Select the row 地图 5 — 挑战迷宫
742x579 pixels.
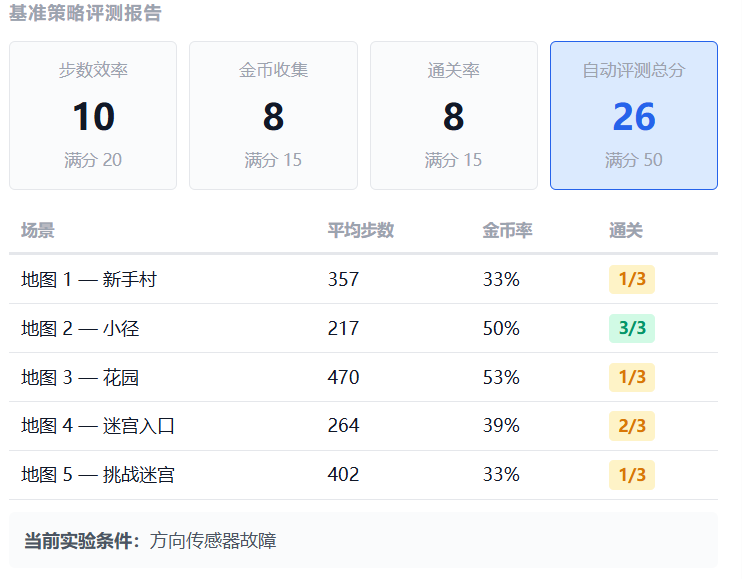click(x=363, y=474)
